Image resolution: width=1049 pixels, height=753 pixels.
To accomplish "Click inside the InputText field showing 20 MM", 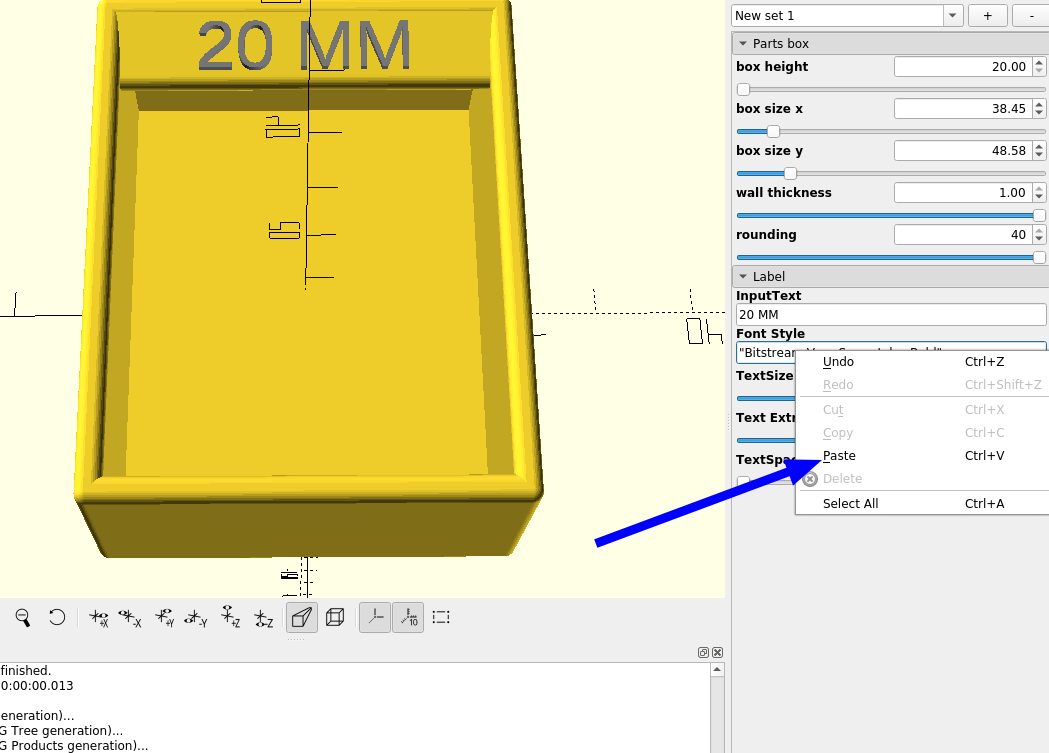I will [890, 314].
